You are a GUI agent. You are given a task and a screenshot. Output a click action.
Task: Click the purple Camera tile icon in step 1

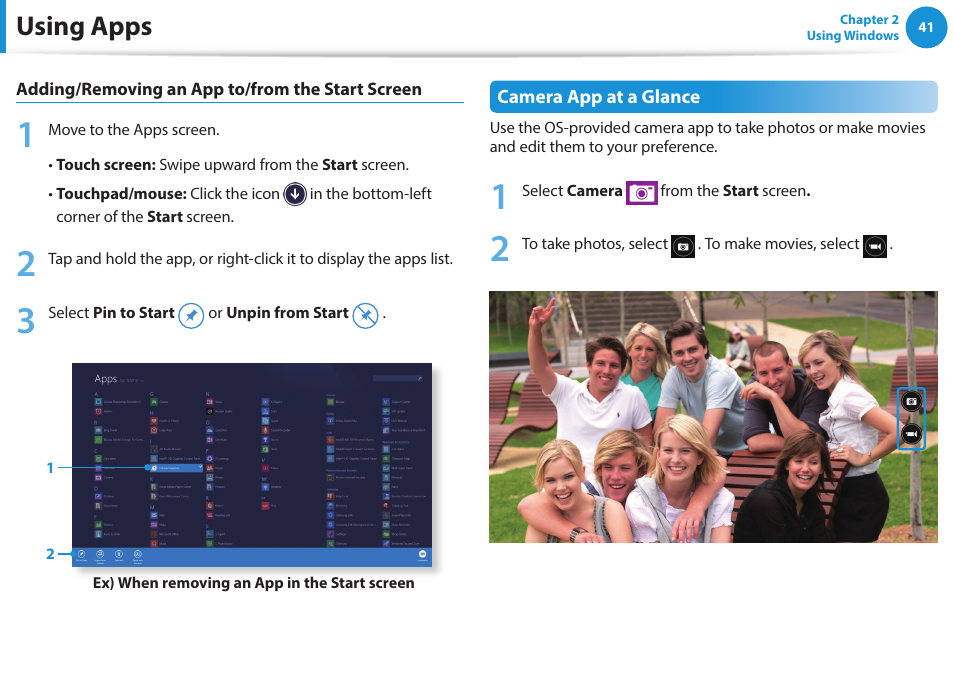click(641, 193)
